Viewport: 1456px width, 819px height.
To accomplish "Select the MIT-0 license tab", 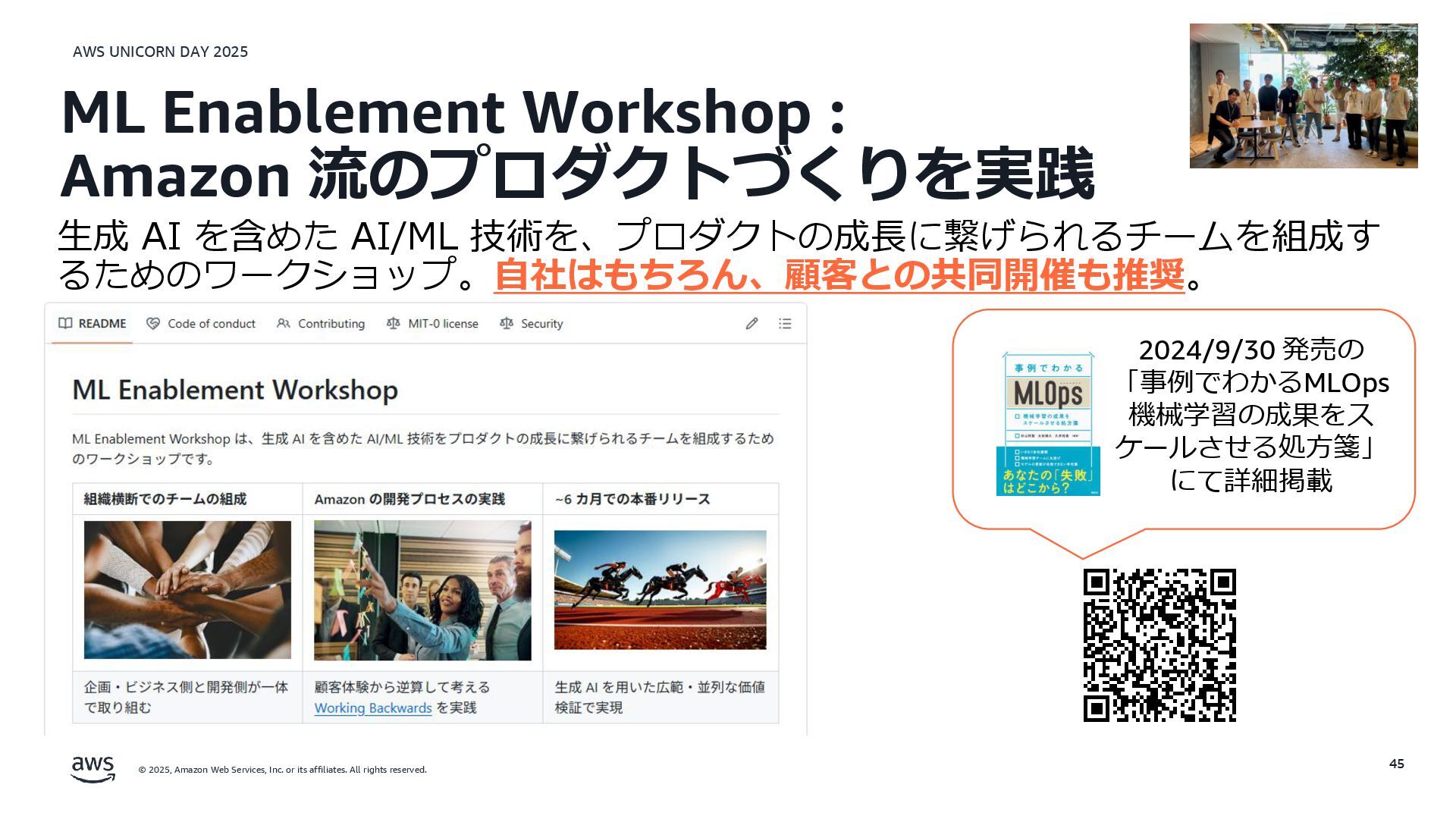I will click(x=432, y=324).
